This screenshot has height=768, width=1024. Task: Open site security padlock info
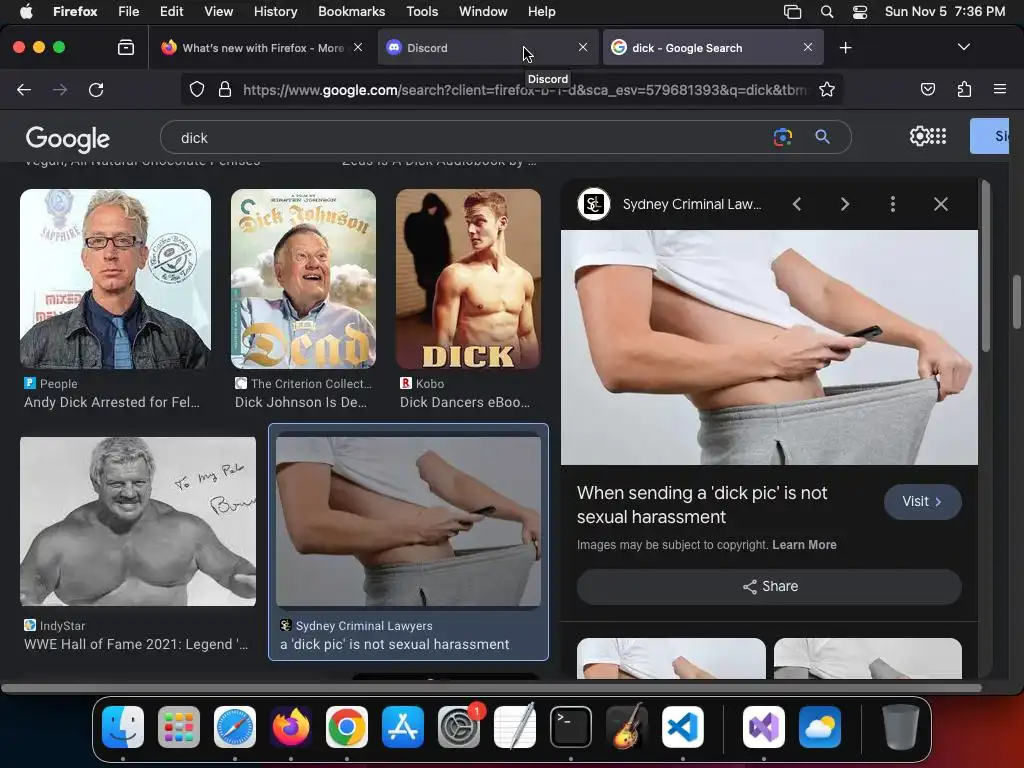(225, 89)
